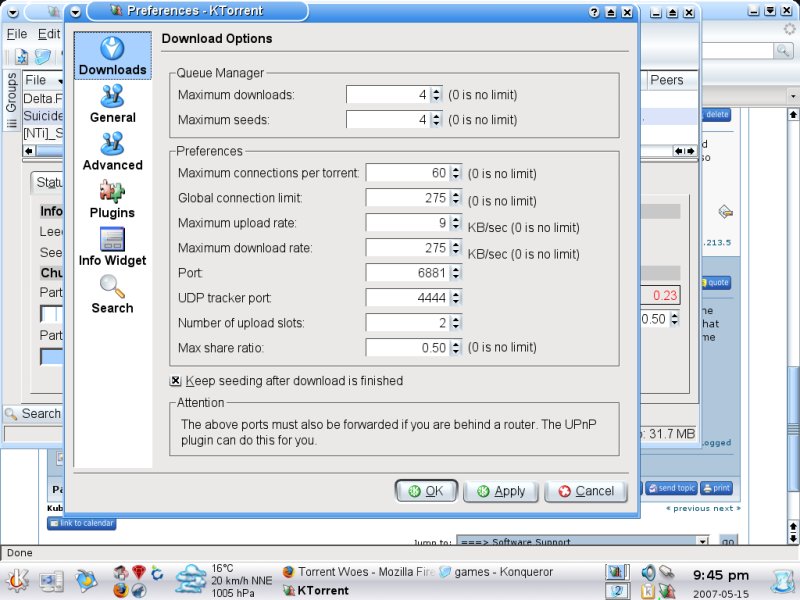Adjust the Maximum downloads spinner arrows
Image resolution: width=800 pixels, height=600 pixels.
pos(436,95)
